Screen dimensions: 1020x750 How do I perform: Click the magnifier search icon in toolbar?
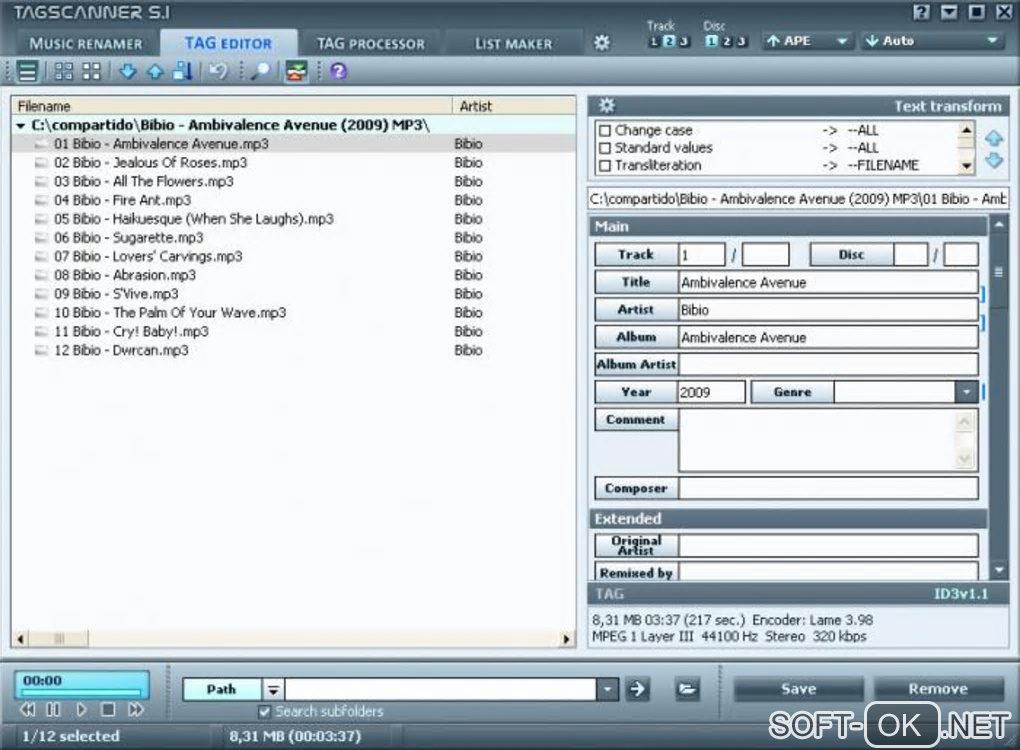259,71
